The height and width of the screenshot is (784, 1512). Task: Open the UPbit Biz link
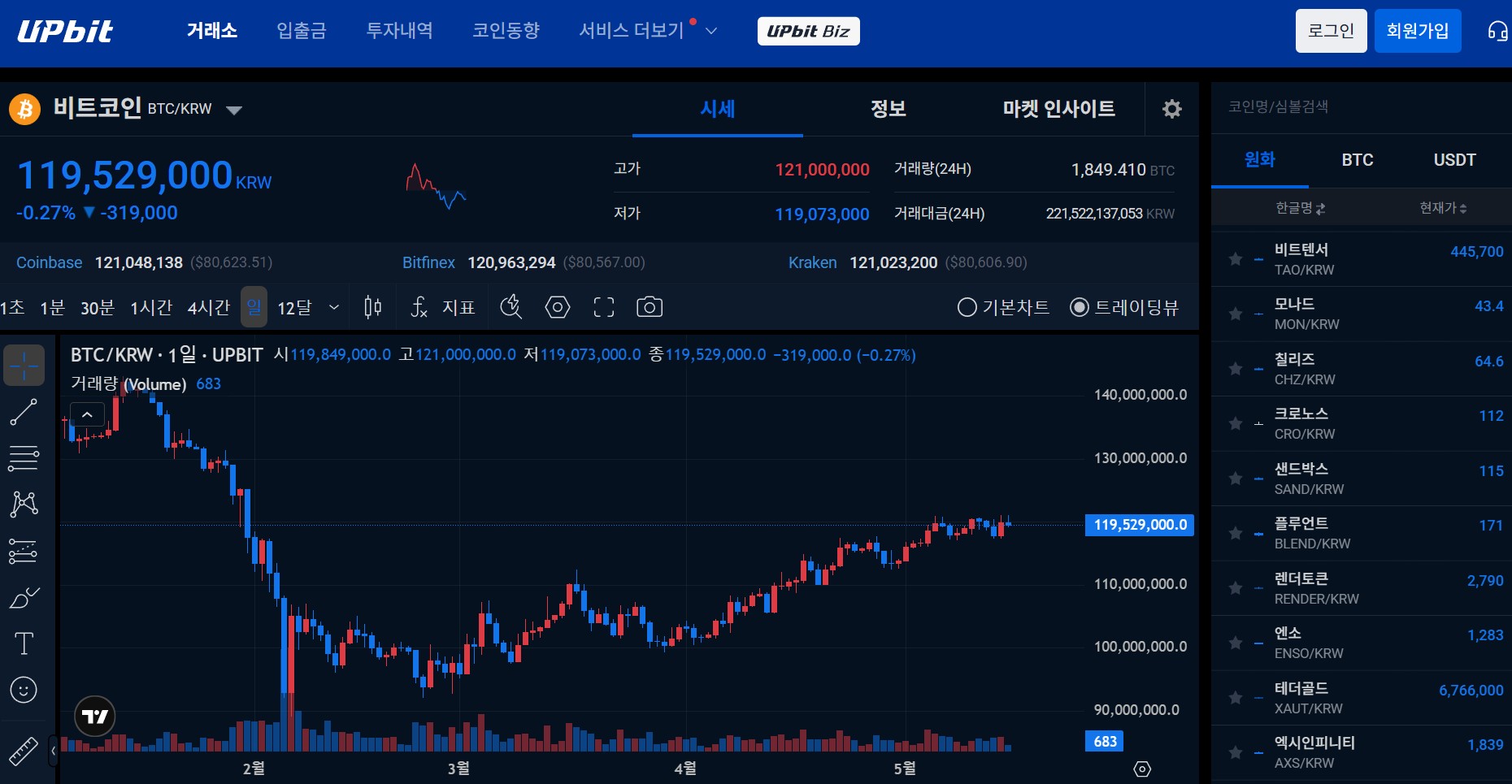(x=809, y=31)
